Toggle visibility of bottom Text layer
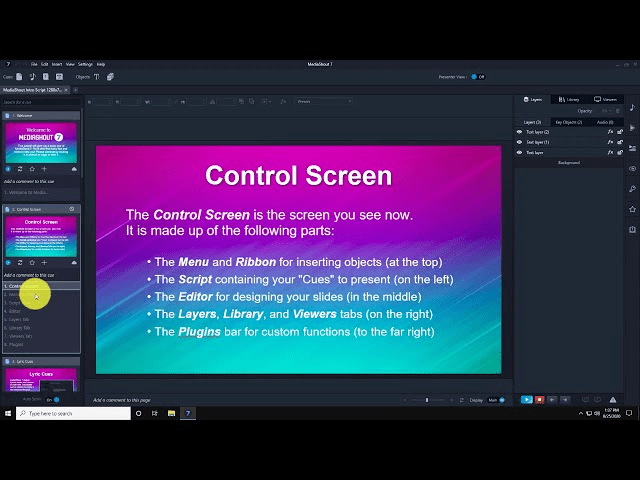The width and height of the screenshot is (640, 480). tap(519, 153)
